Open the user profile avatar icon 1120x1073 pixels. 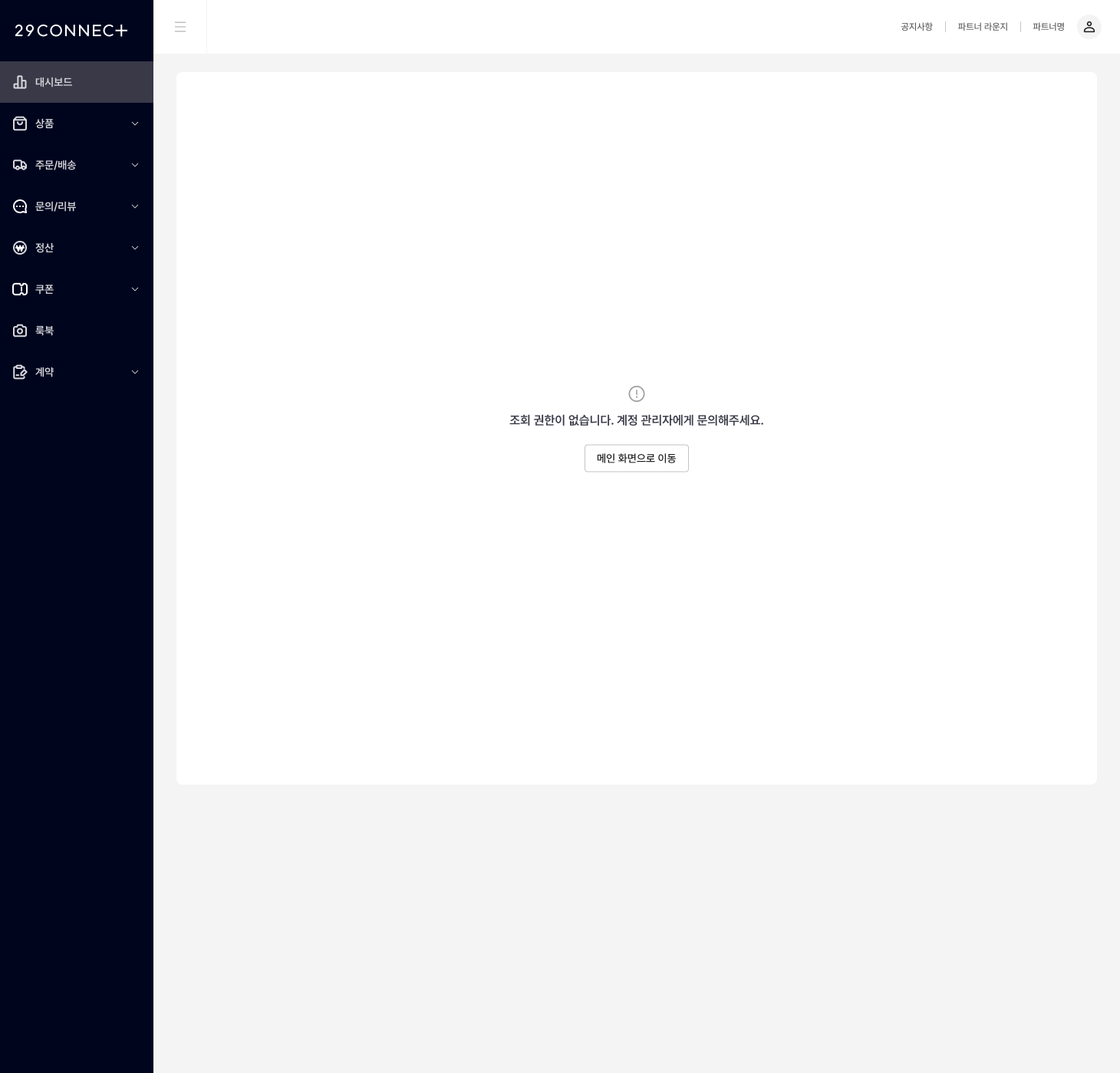pos(1089,27)
